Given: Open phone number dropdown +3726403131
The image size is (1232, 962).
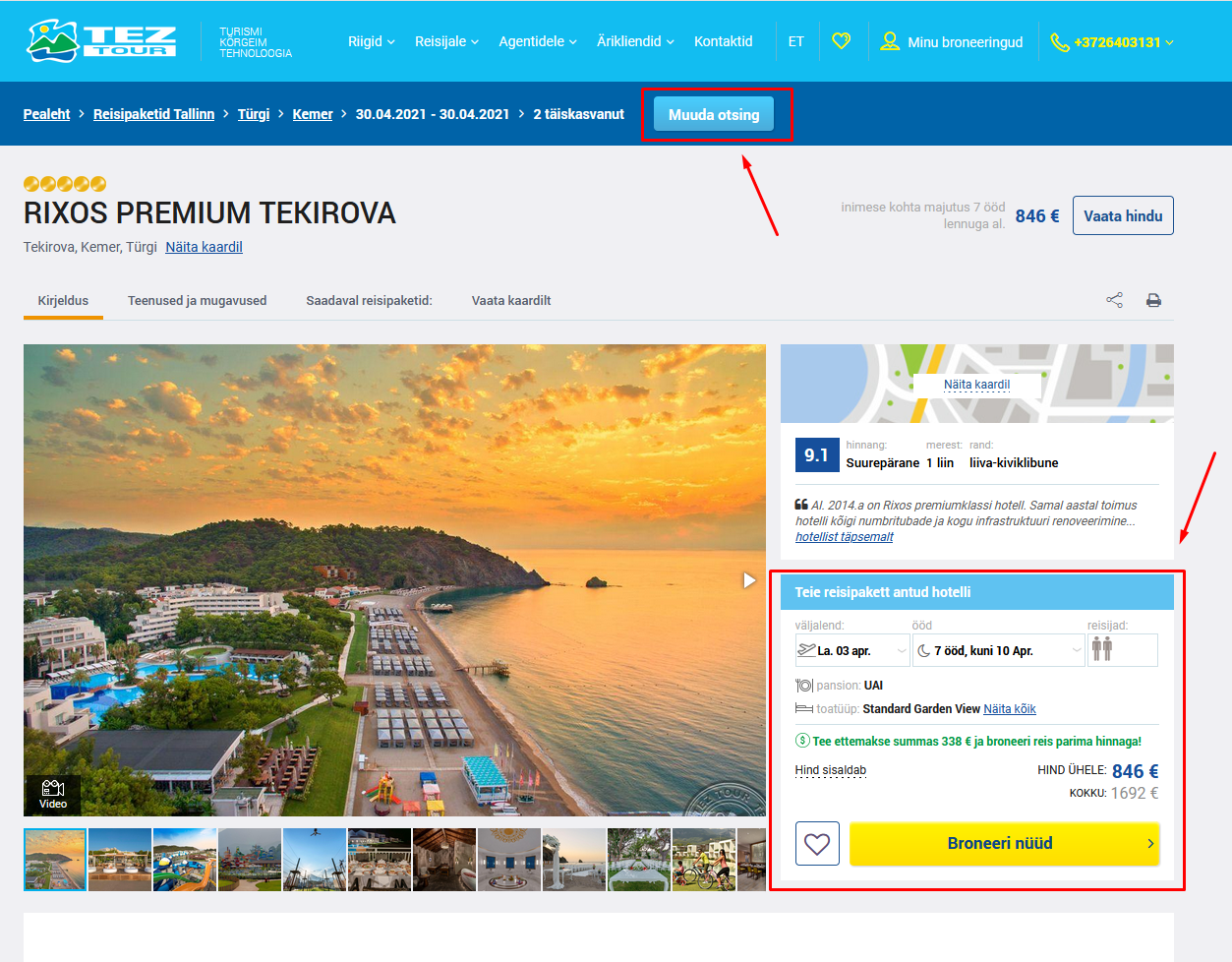Looking at the screenshot, I should [1124, 42].
